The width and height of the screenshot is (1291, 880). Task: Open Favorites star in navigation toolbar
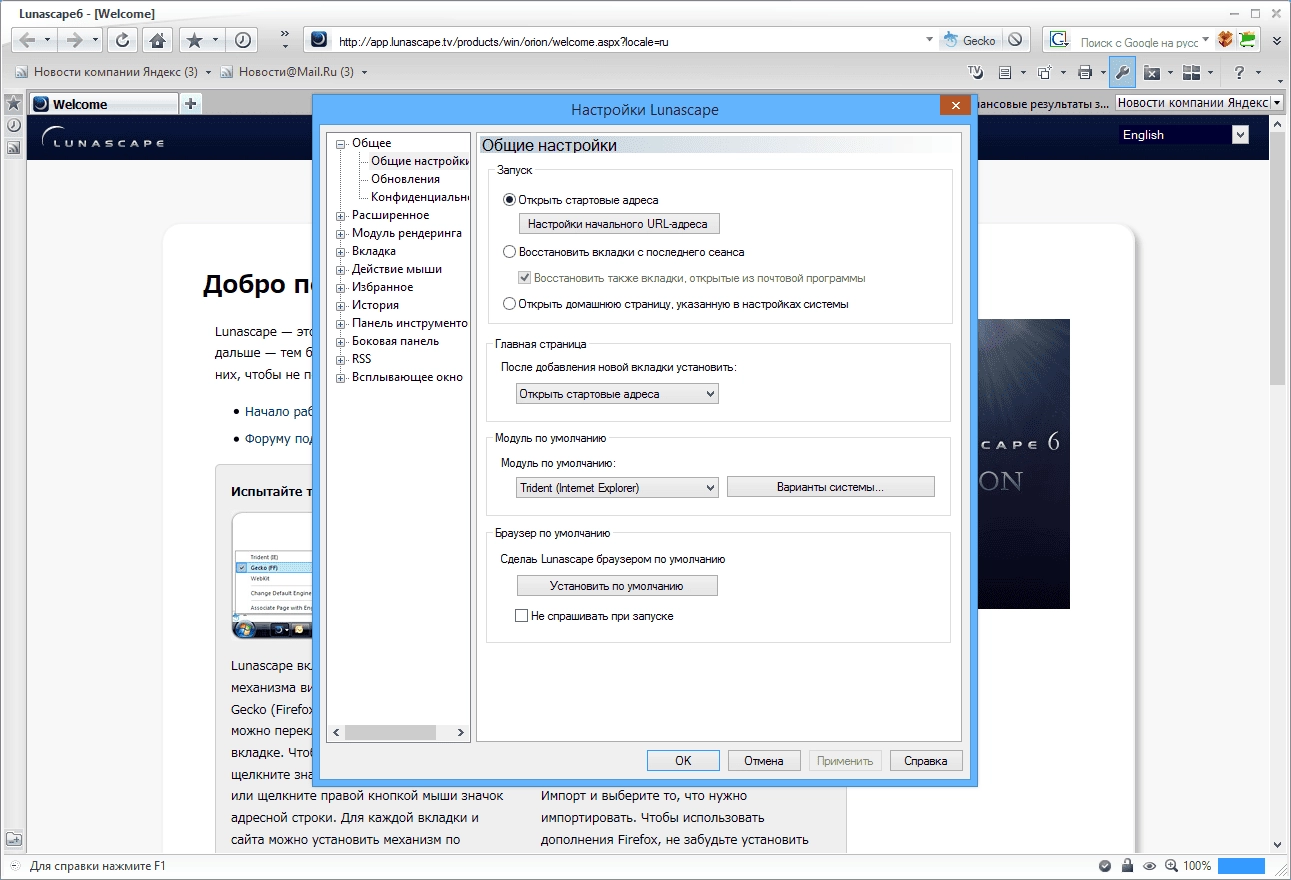pos(194,40)
